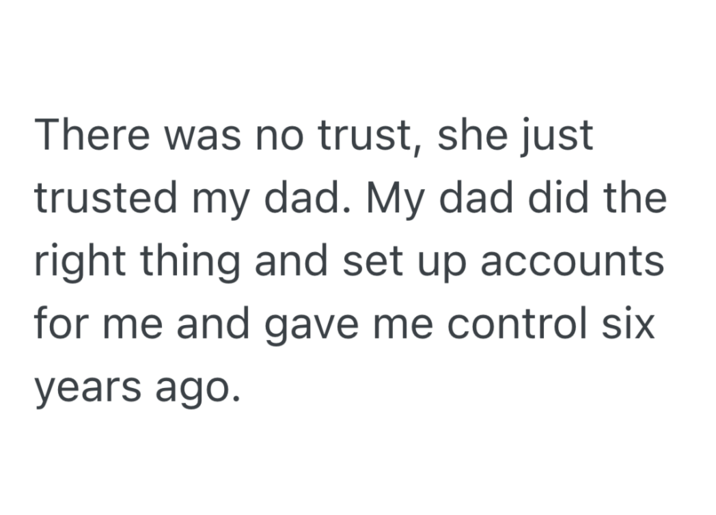The height and width of the screenshot is (515, 716).
Task: Click the word "set" in third line
Action: (372, 262)
